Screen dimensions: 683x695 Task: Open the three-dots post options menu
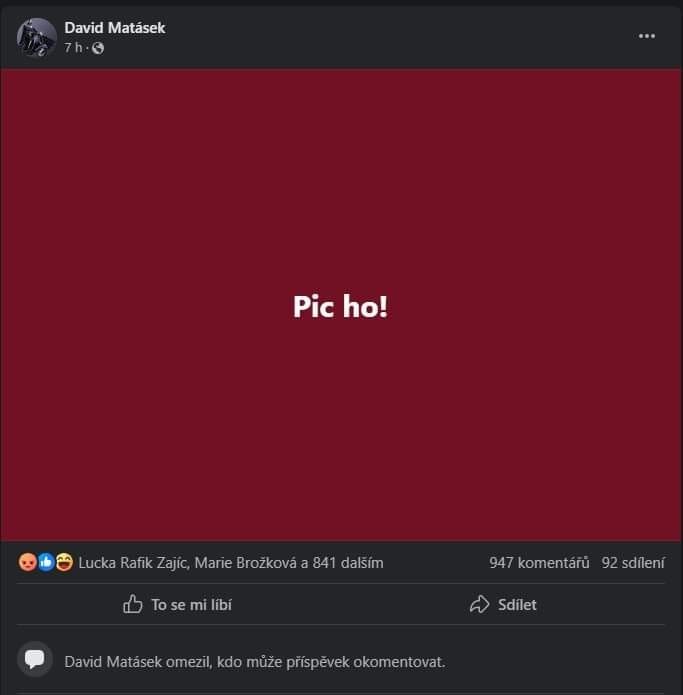pos(647,36)
